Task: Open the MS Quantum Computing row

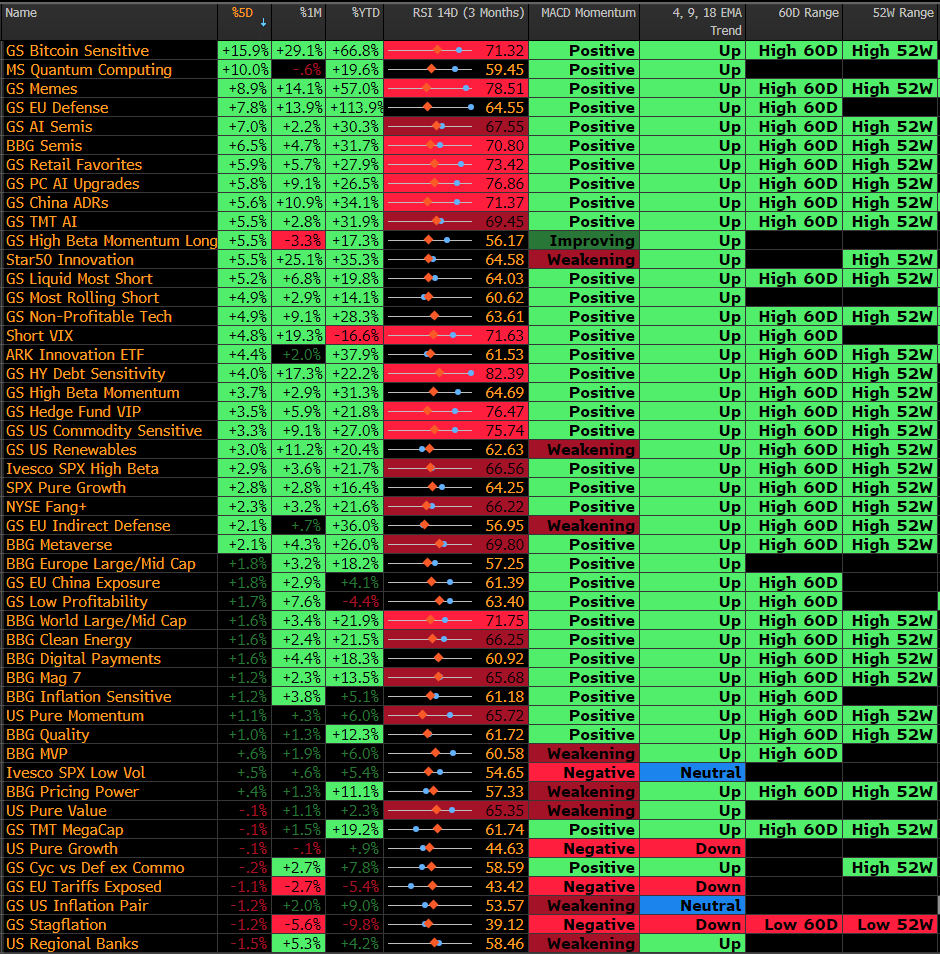Action: click(x=89, y=70)
